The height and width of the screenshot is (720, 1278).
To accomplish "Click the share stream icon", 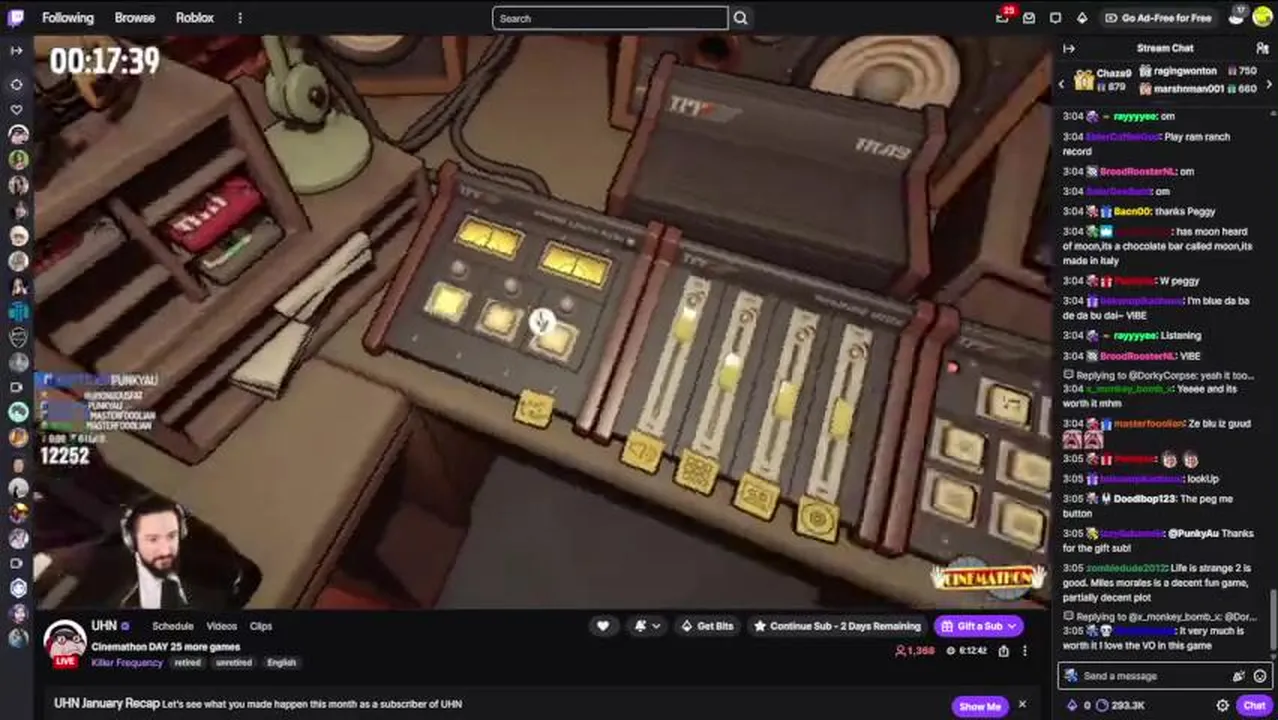I will point(1003,651).
